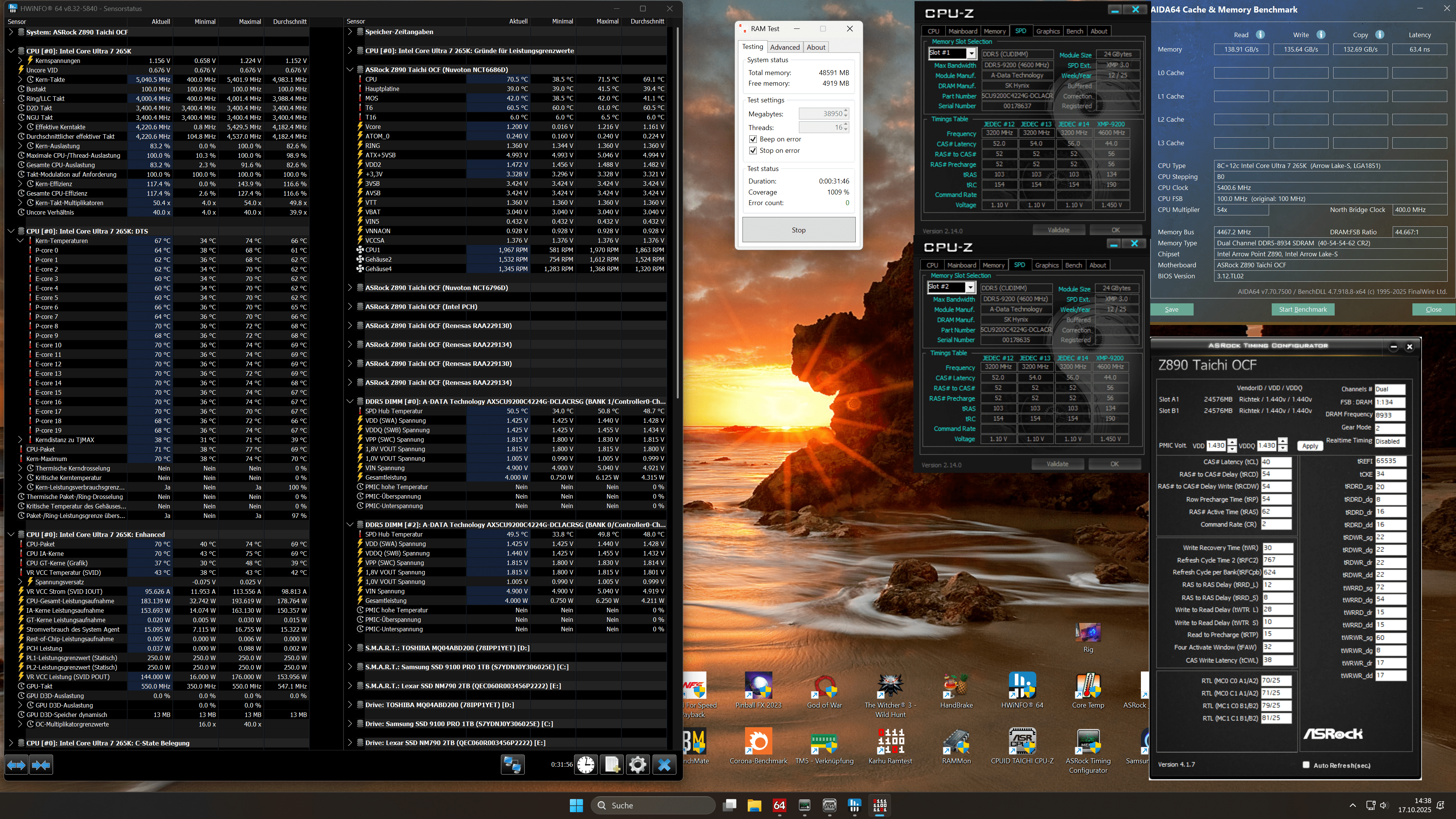Viewport: 1456px width, 819px height.
Task: Click HWiNFO expand columns arrows icon
Action: [x=16, y=765]
